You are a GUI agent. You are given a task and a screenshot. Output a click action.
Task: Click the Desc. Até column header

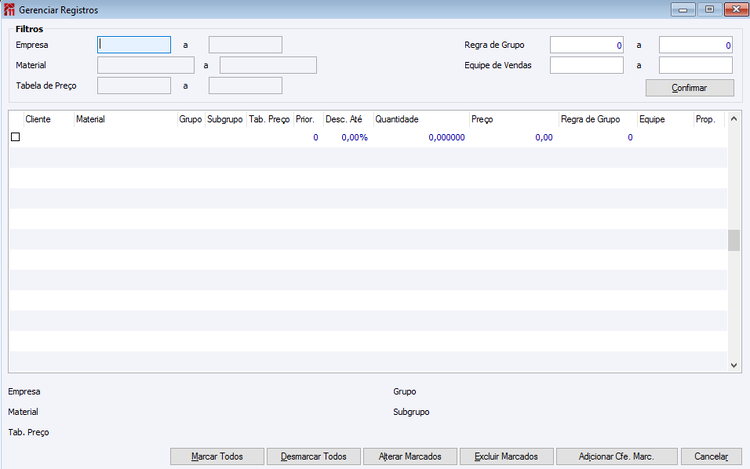349,120
